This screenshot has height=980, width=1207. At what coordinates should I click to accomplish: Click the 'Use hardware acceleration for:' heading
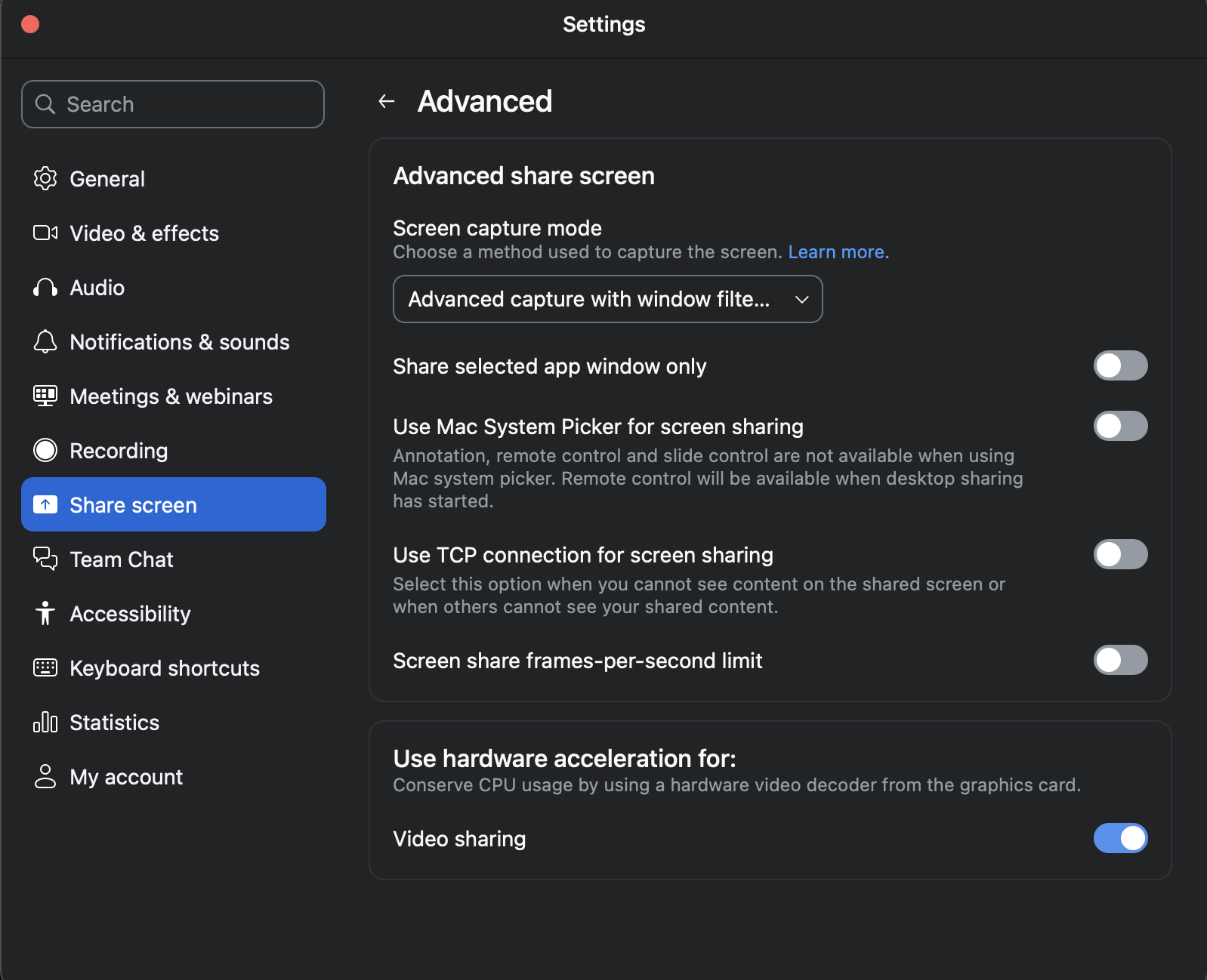click(565, 758)
